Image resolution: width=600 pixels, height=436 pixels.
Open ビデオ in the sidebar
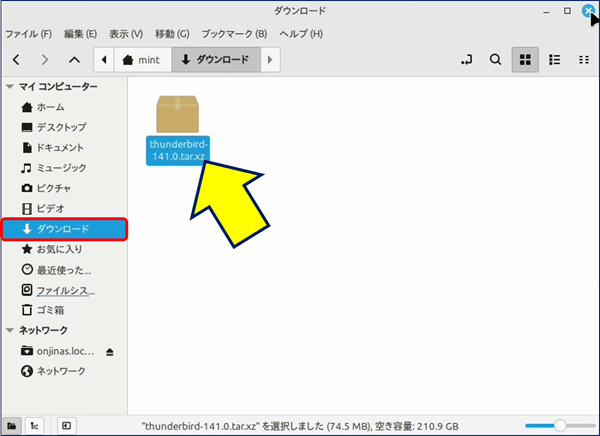point(64,209)
